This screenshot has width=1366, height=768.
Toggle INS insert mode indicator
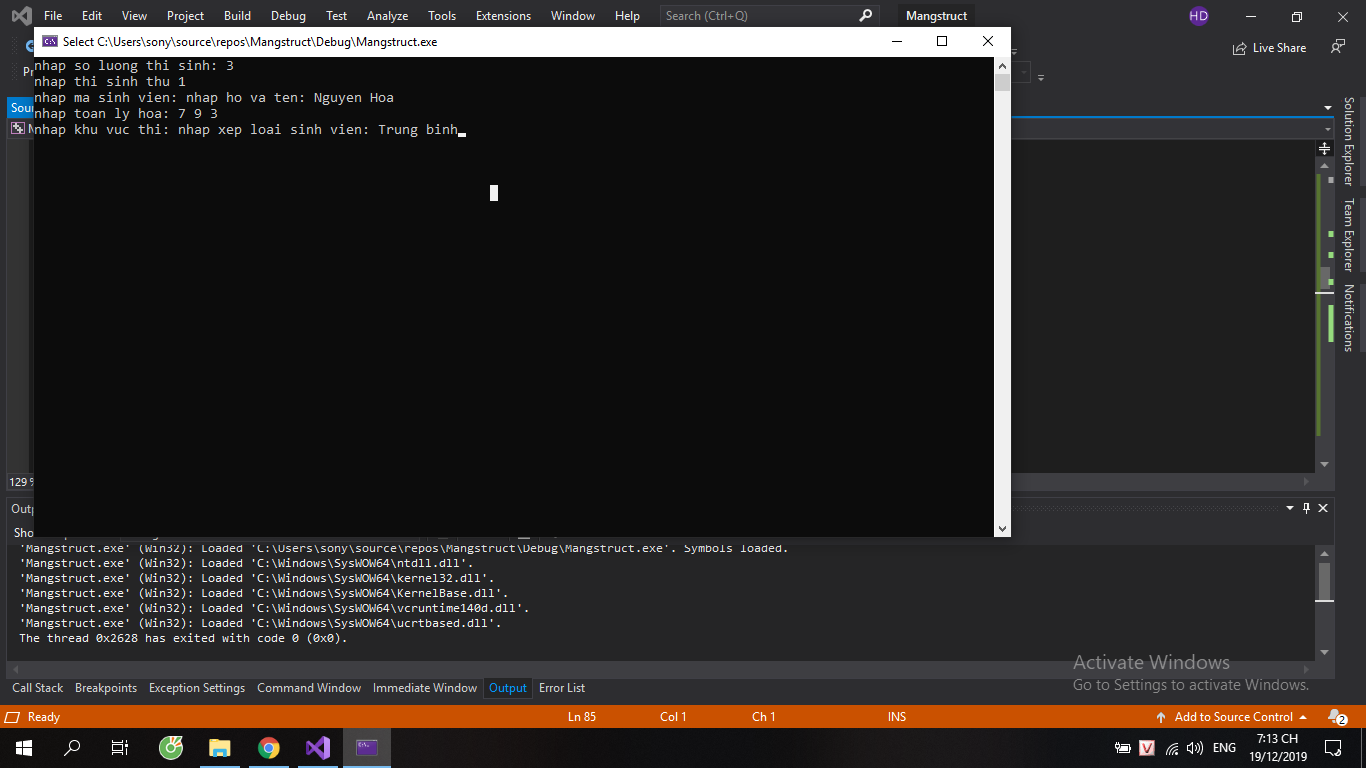coord(896,717)
